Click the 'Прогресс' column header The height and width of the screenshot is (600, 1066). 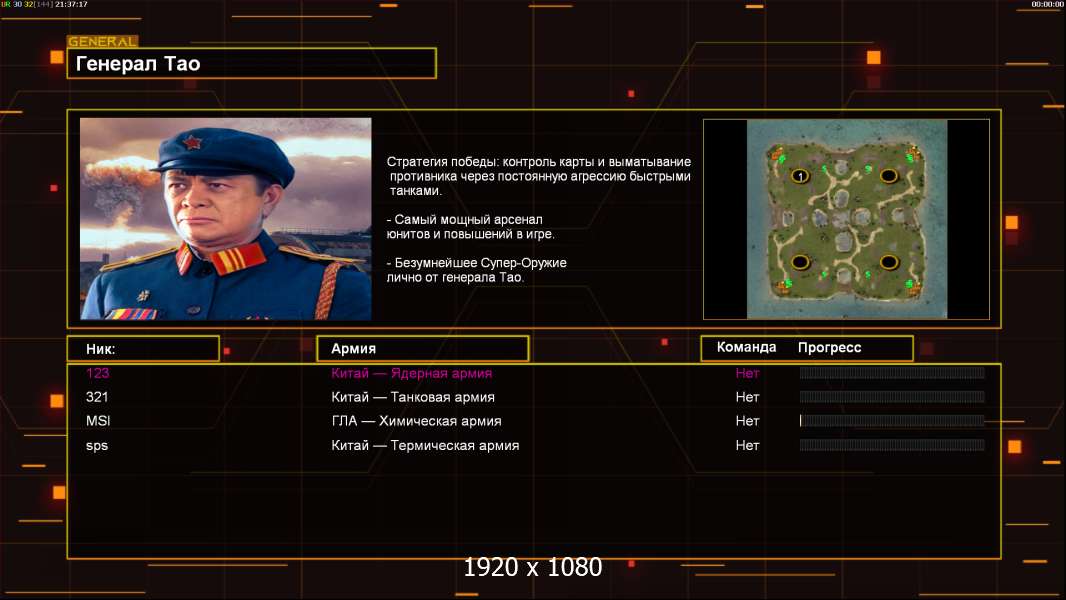click(x=829, y=347)
